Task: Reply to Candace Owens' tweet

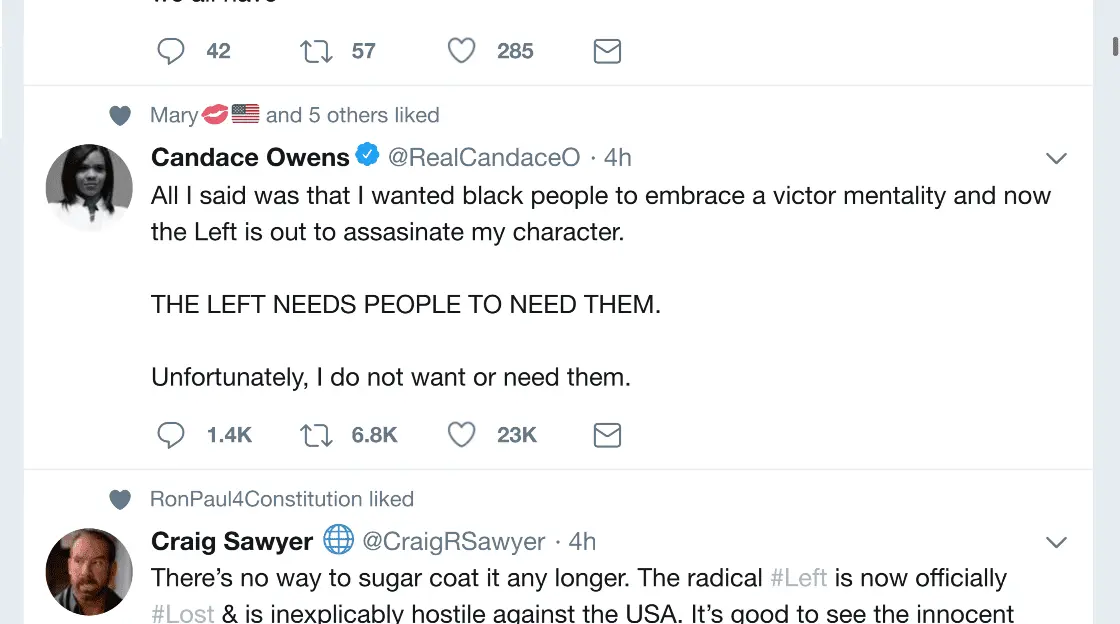Action: [172, 435]
